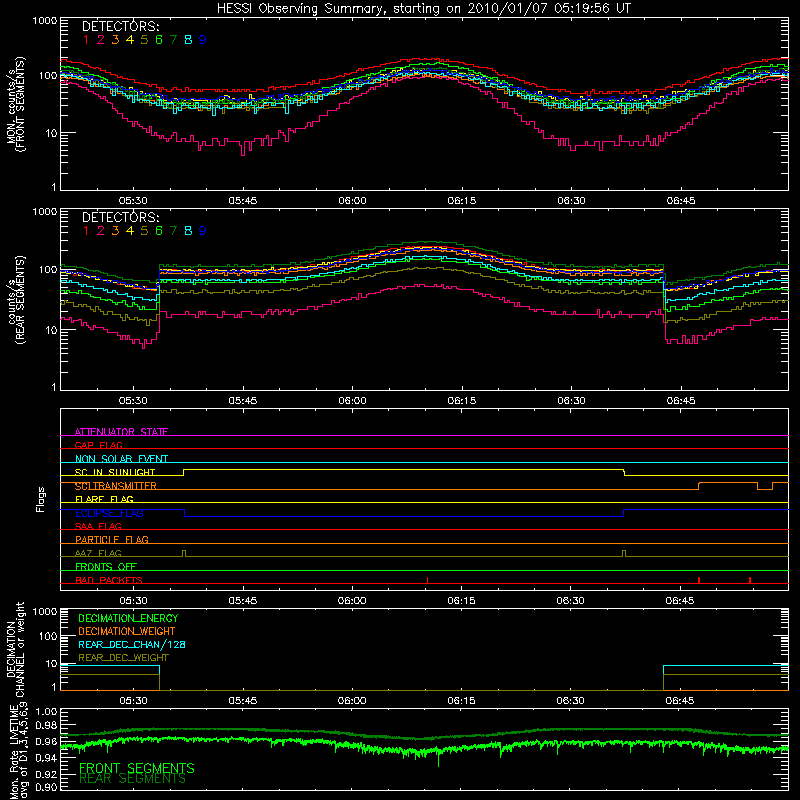Click the 0.98 livetime axis value

pyautogui.click(x=46, y=725)
